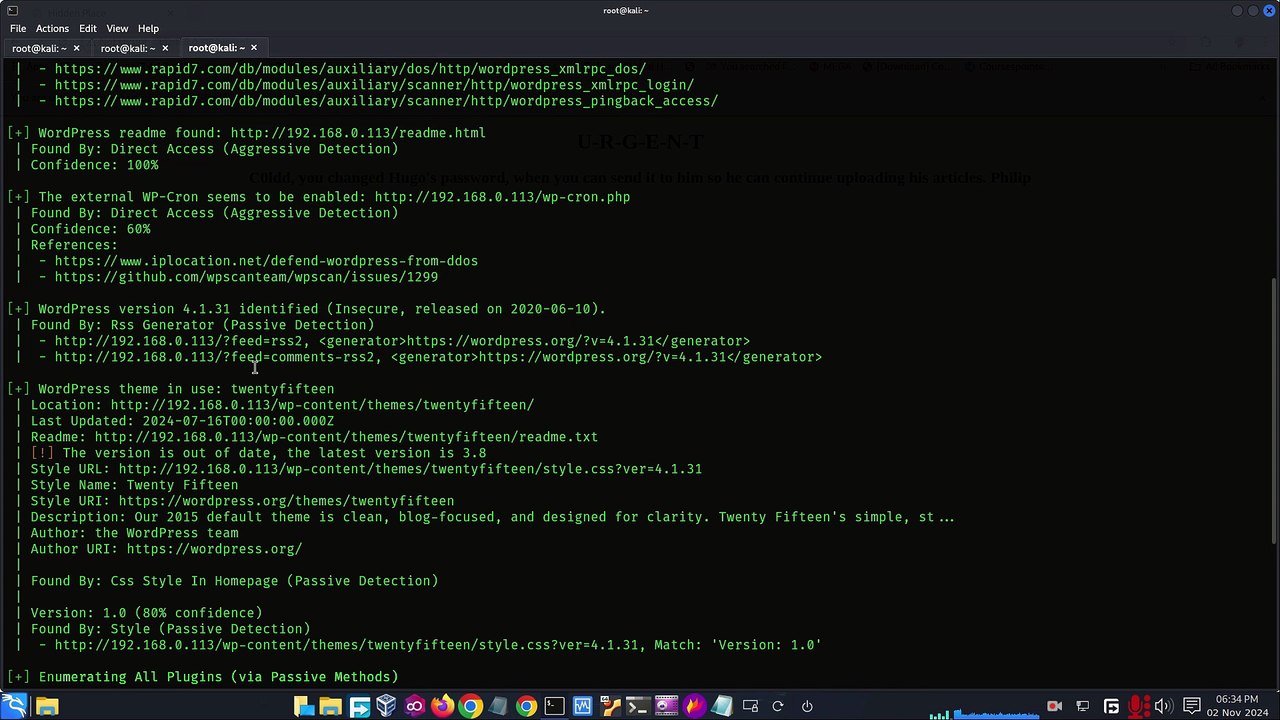Open the video film-strip app icon

coord(666,706)
